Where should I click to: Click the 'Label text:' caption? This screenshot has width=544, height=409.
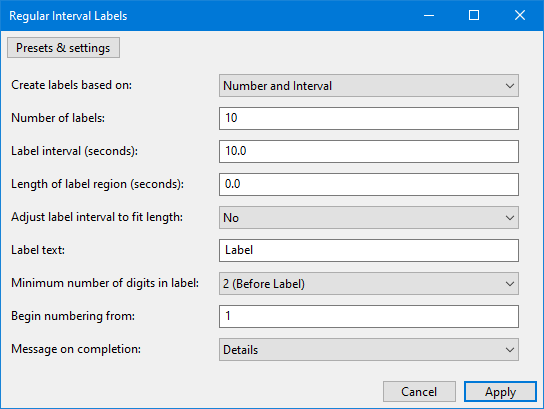point(38,250)
